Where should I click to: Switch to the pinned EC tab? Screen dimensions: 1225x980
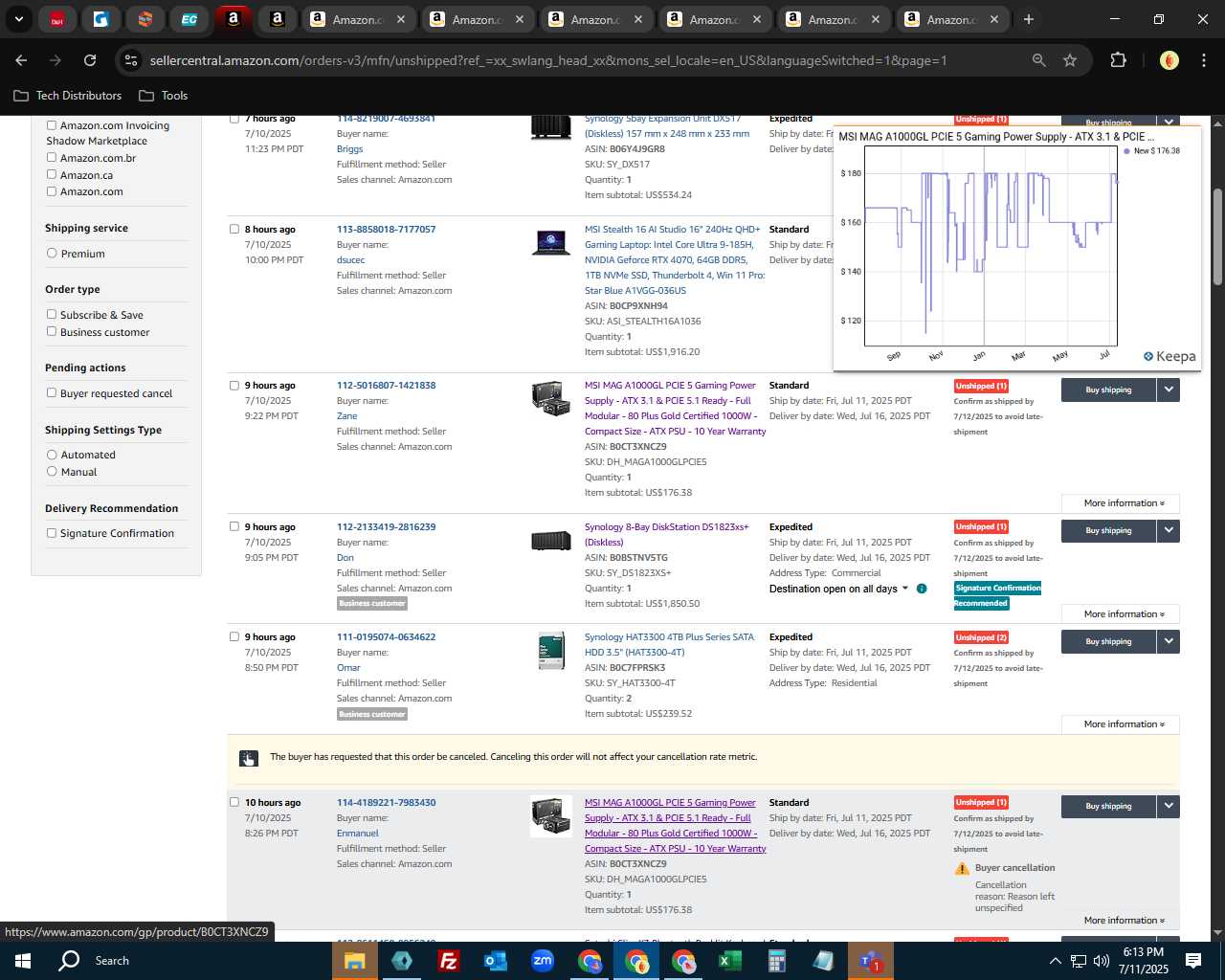pos(189,19)
